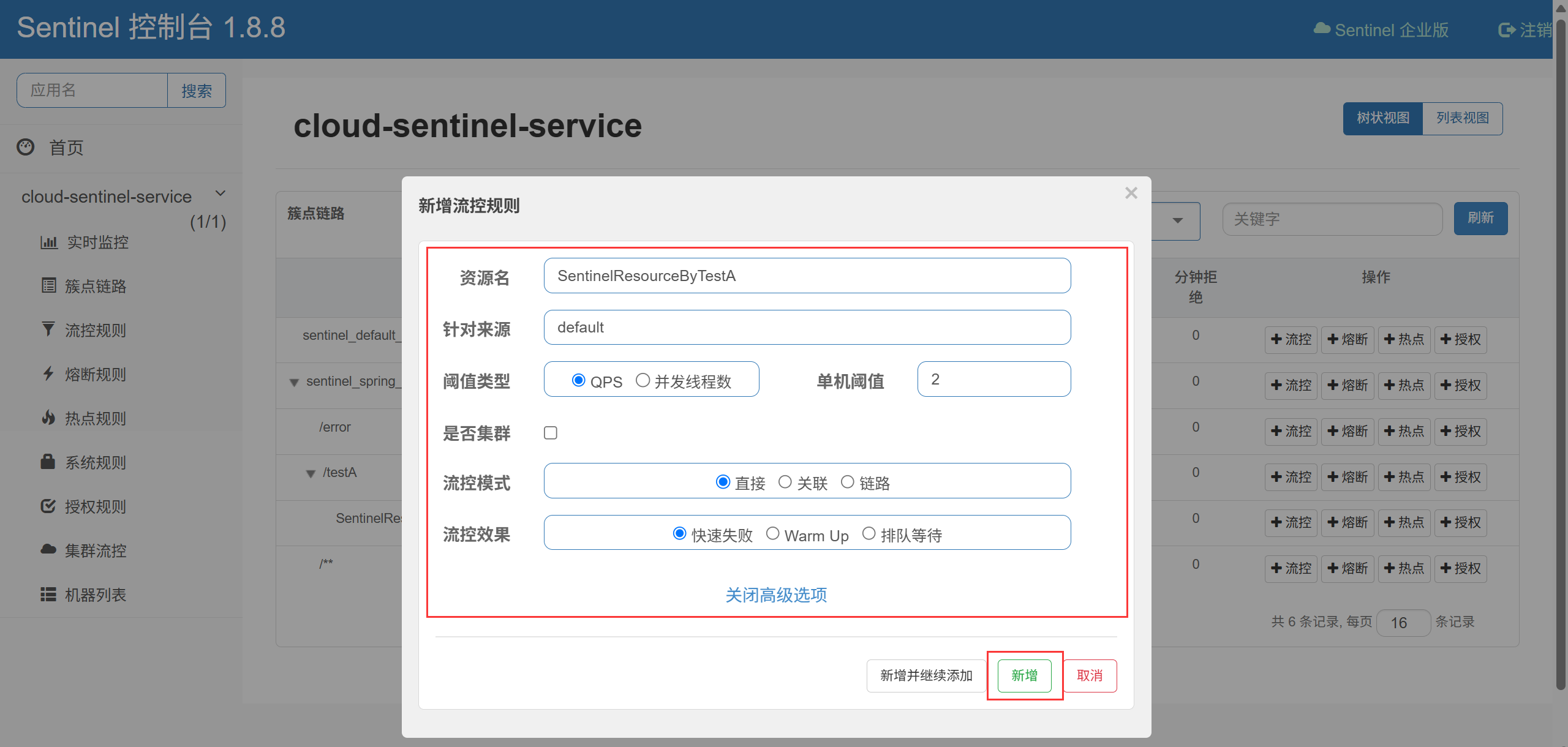The image size is (1568, 747).
Task: Select the 流控规则 filter icon
Action: coord(48,329)
